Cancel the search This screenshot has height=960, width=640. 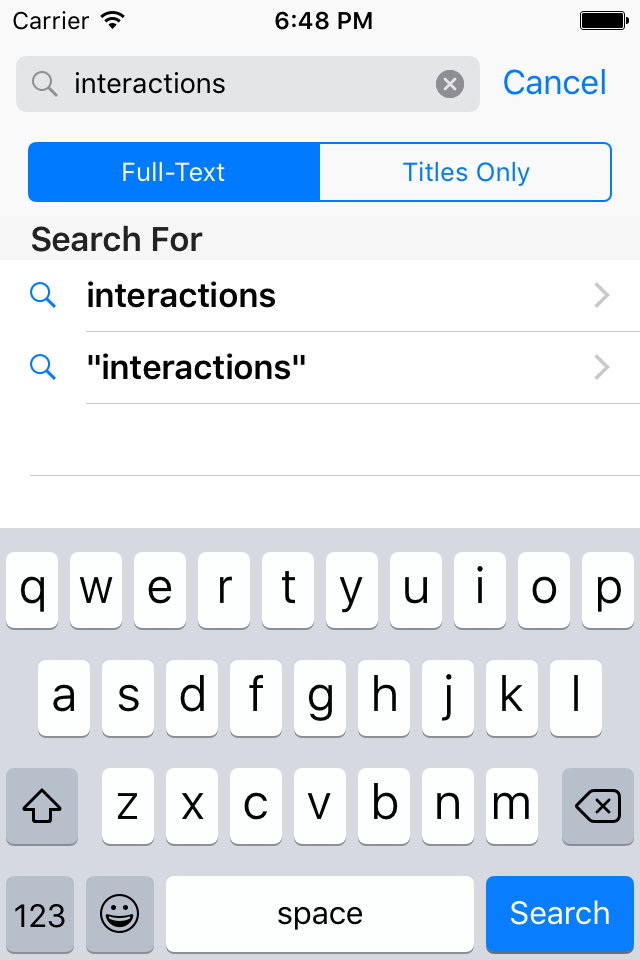554,83
